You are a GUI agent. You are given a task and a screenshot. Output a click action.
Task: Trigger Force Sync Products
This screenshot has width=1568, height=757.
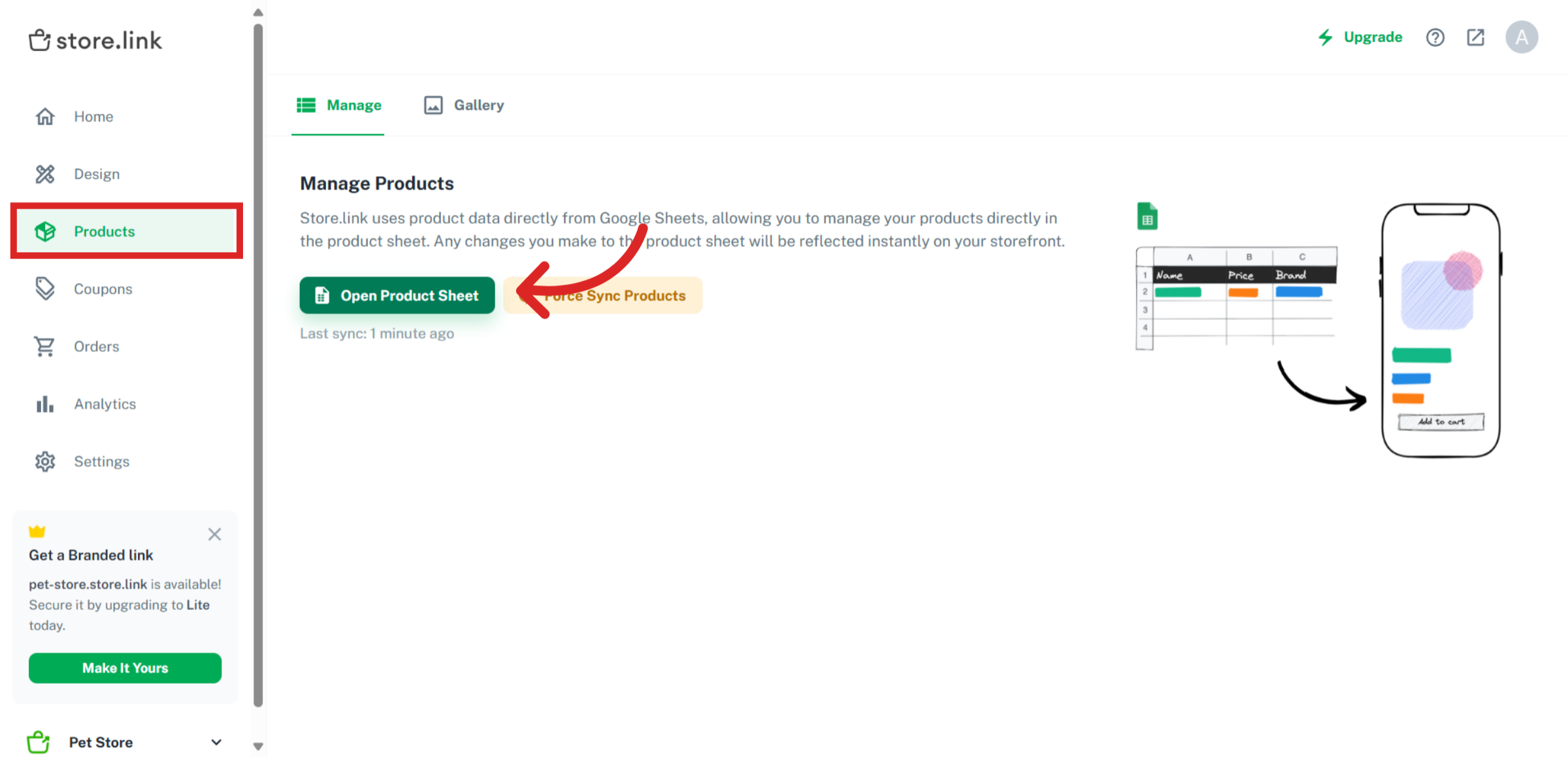pos(615,295)
